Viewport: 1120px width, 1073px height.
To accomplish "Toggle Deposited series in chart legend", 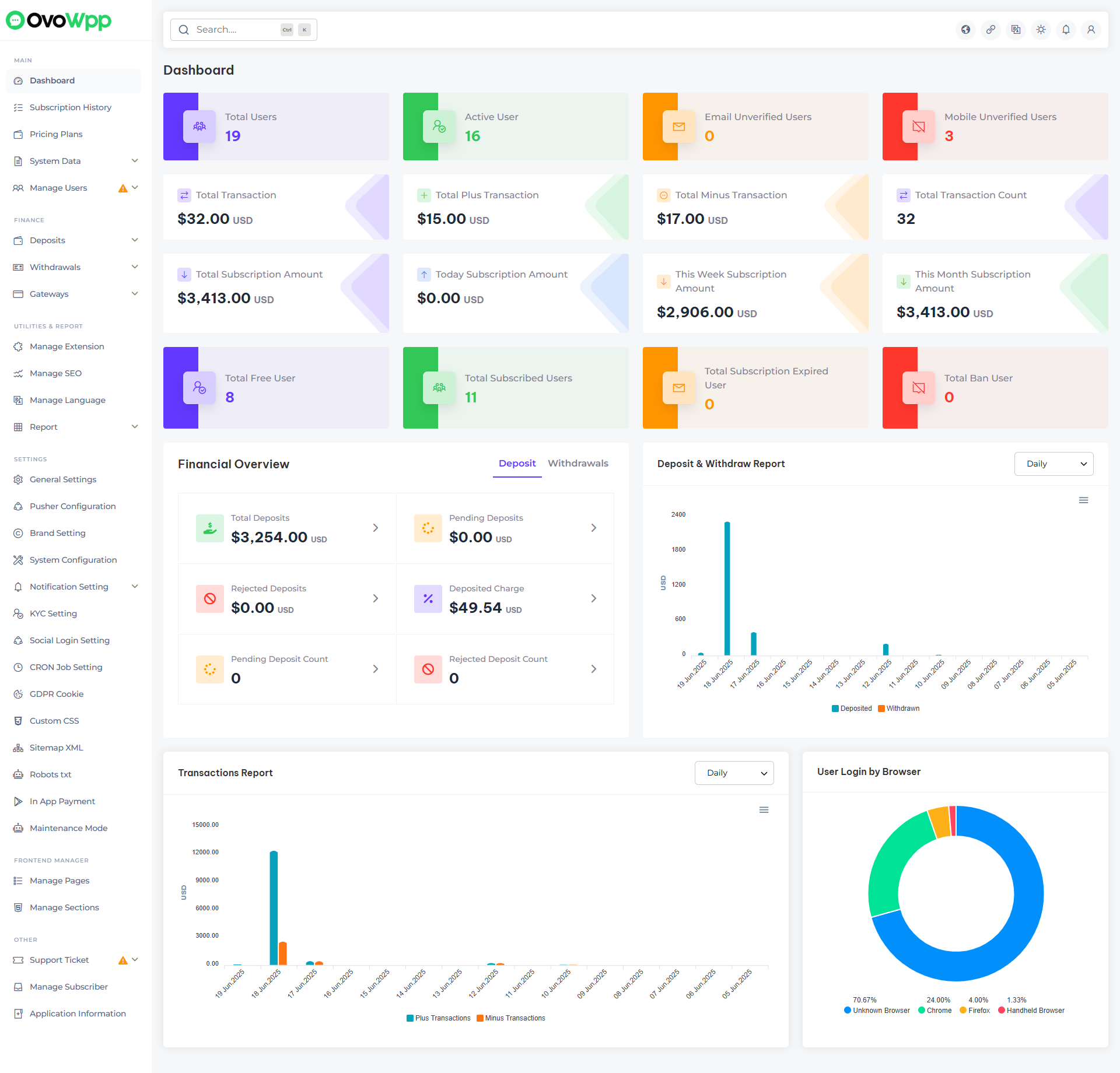I will click(852, 709).
